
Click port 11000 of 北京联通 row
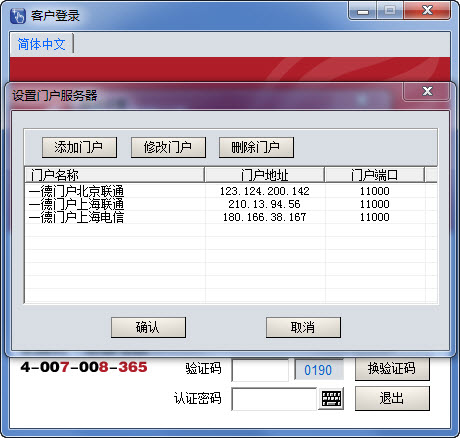[x=375, y=191]
